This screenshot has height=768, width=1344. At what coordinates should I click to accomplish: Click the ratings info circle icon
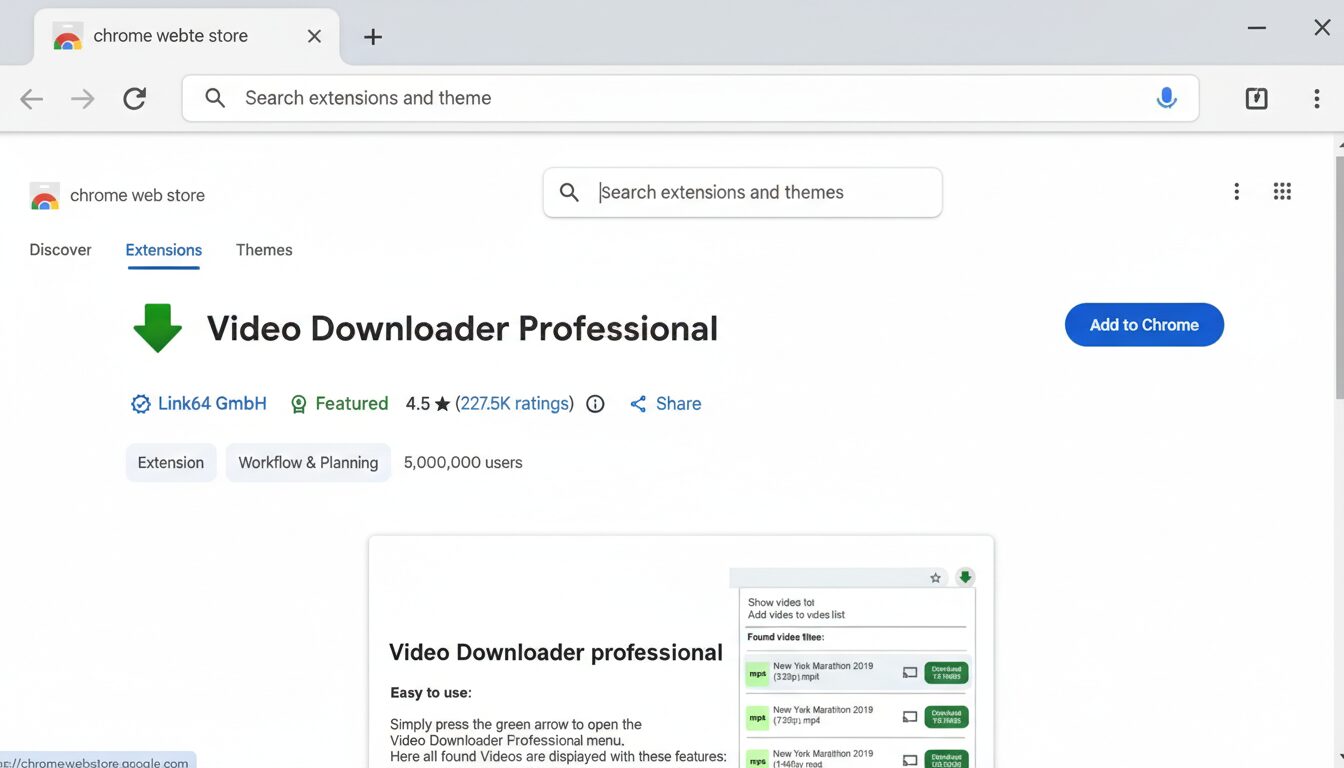pyautogui.click(x=595, y=404)
